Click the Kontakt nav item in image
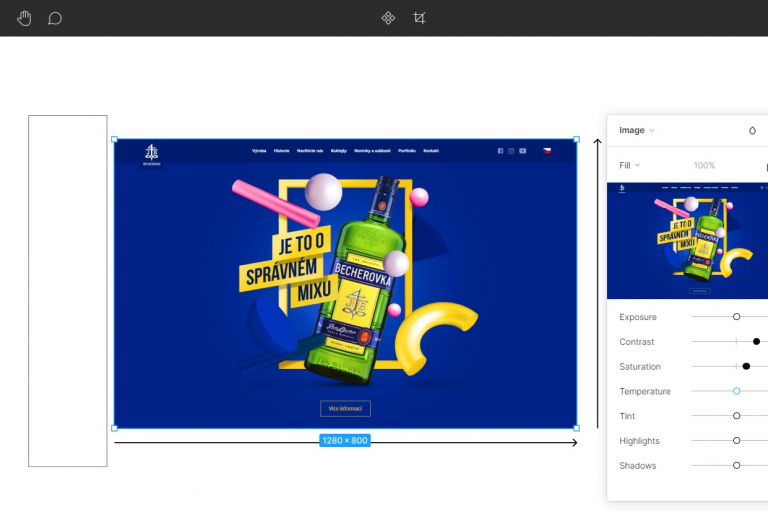 431,151
